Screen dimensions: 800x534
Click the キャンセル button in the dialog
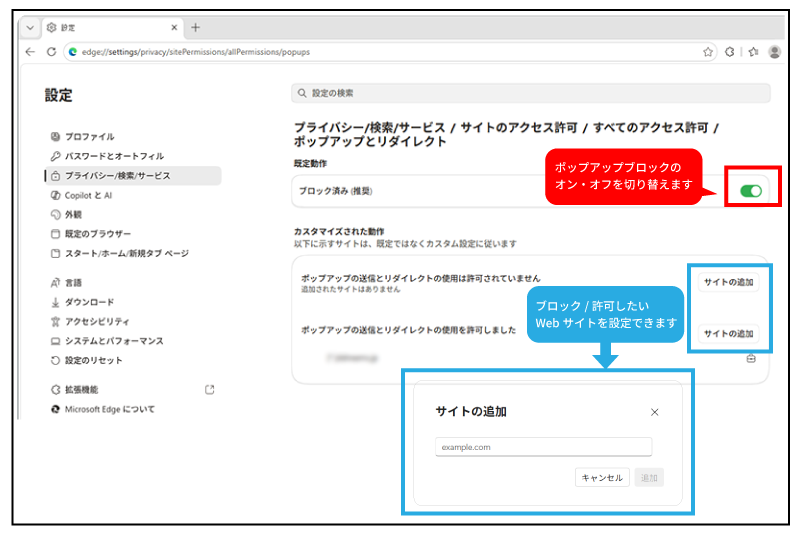[602, 478]
